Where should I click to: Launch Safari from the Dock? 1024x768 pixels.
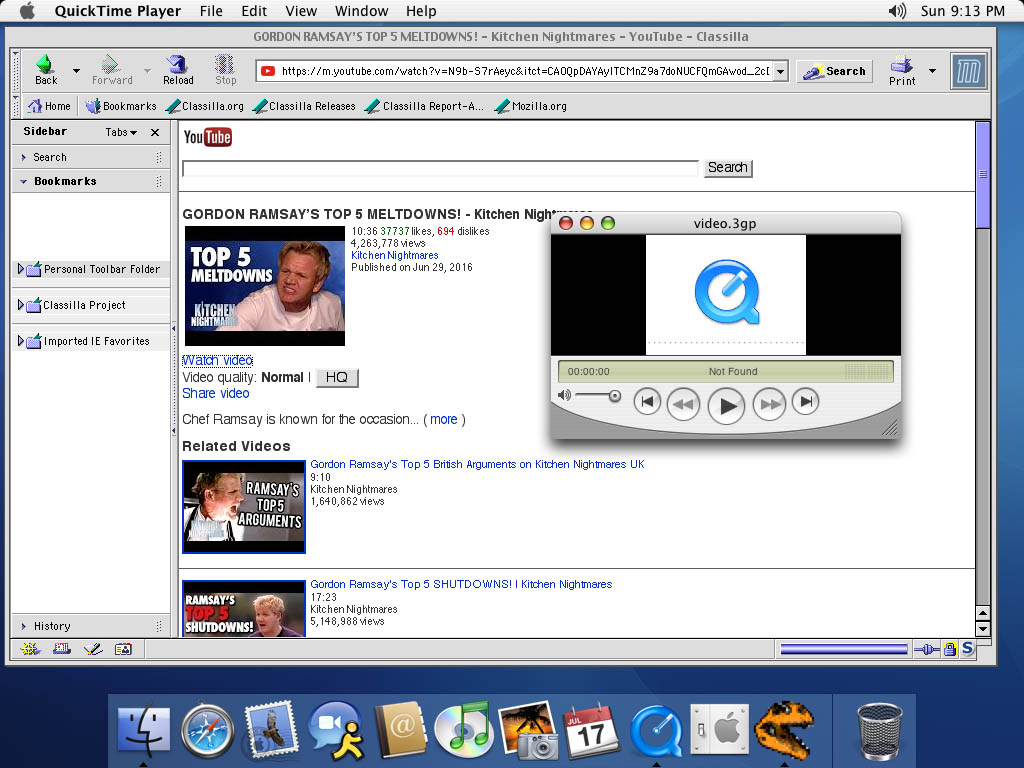[x=208, y=731]
